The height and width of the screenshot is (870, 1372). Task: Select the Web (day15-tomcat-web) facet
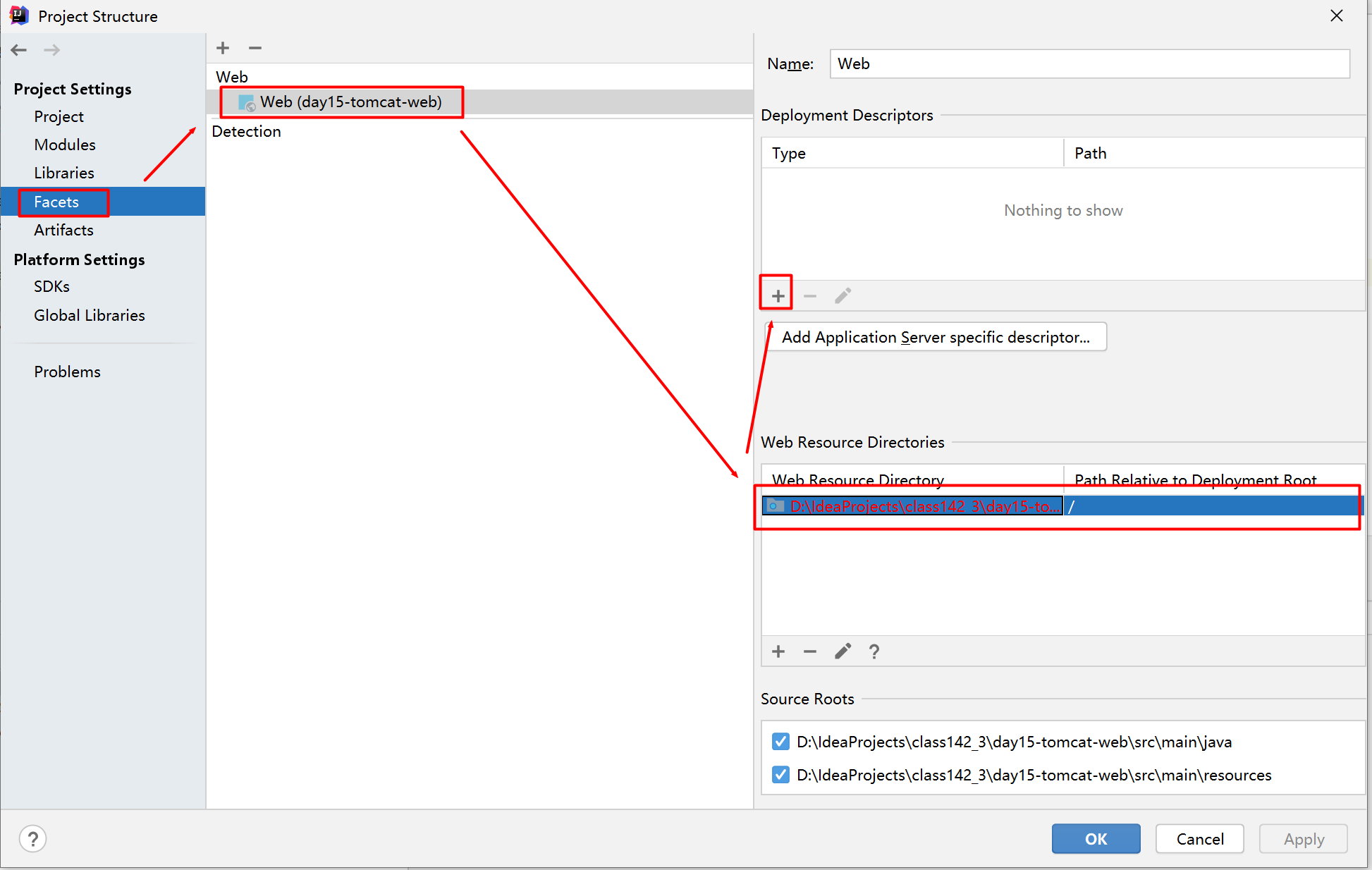click(x=350, y=102)
